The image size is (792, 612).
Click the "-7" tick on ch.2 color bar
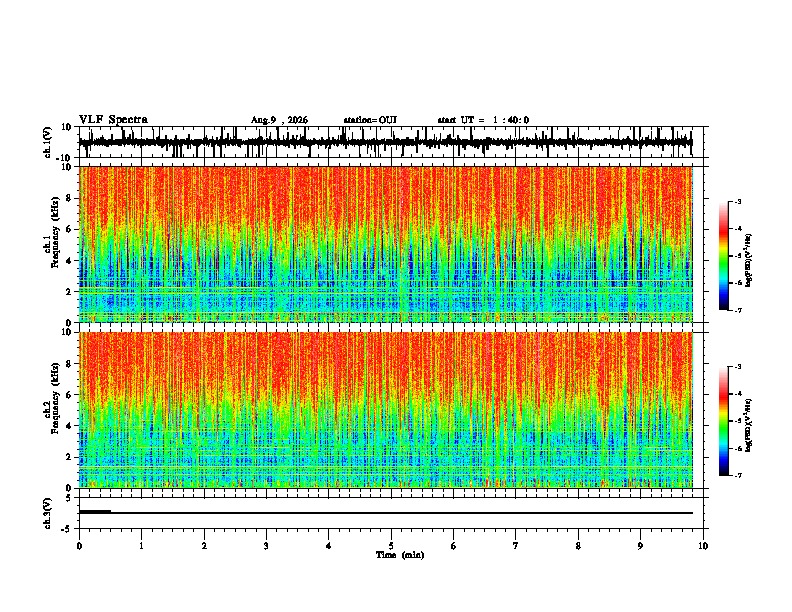tap(738, 476)
